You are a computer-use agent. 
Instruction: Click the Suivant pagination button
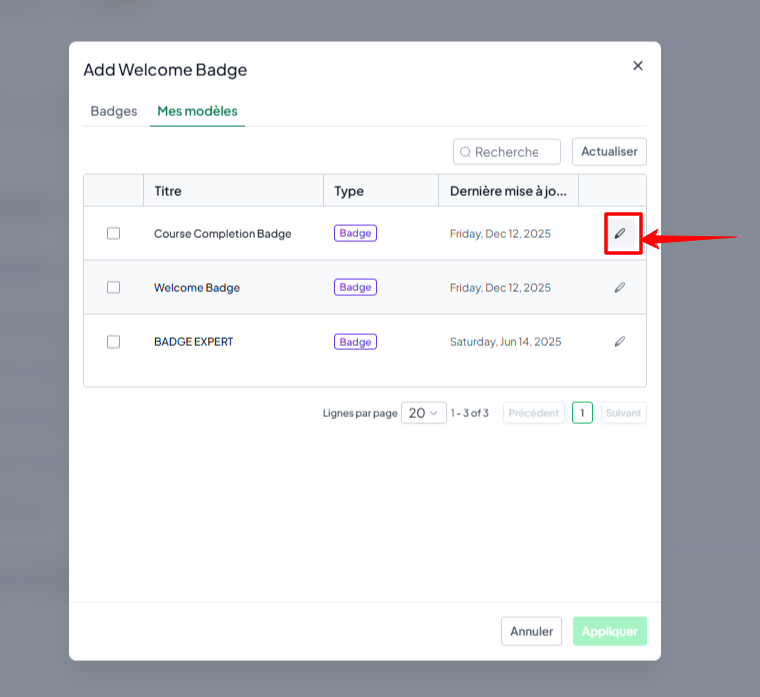pos(623,413)
